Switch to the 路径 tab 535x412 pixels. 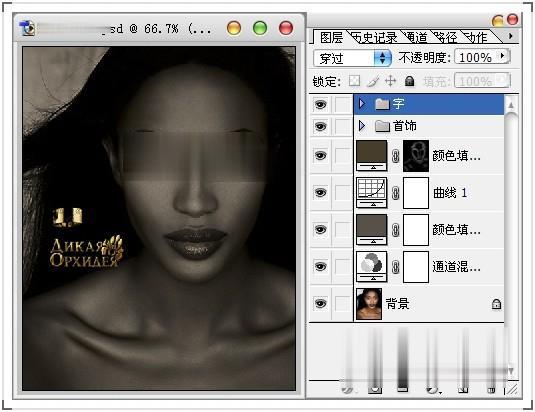446,37
